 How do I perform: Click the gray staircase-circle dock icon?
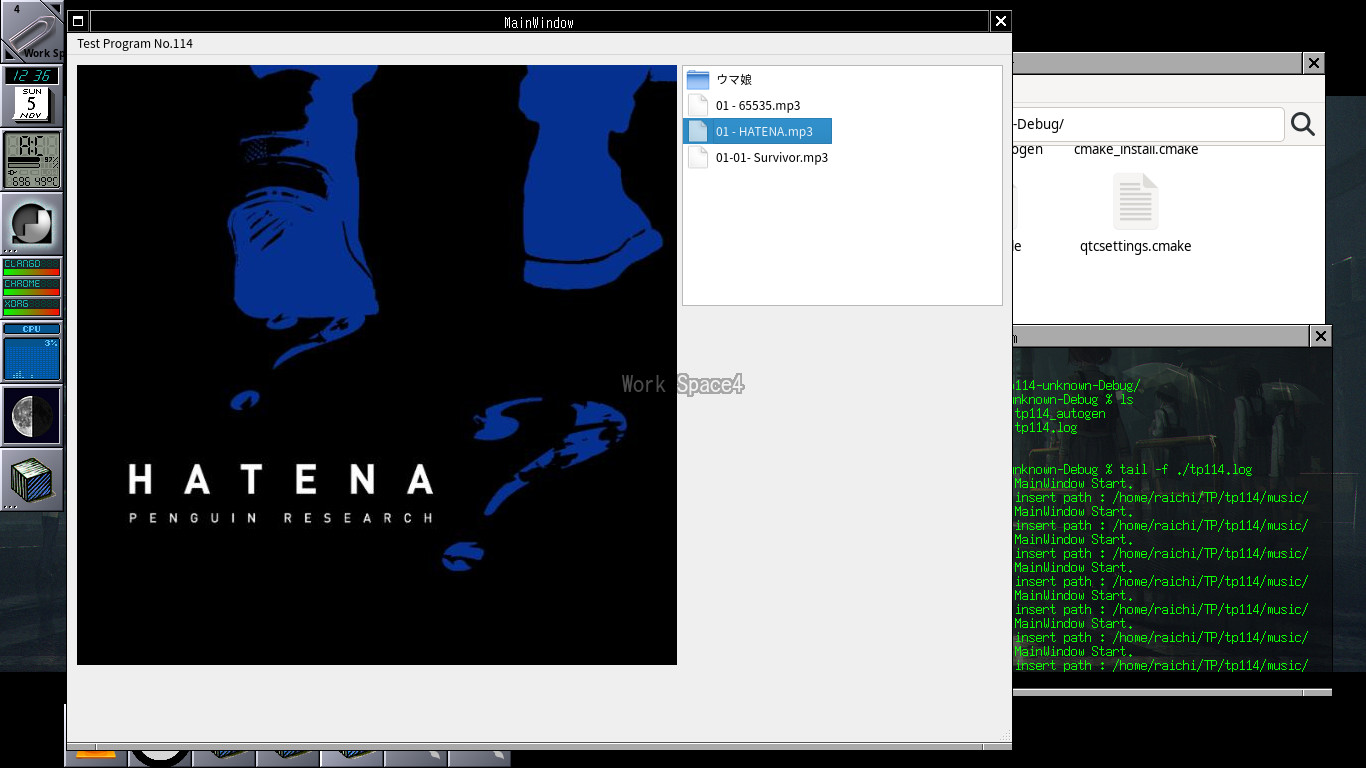point(32,224)
